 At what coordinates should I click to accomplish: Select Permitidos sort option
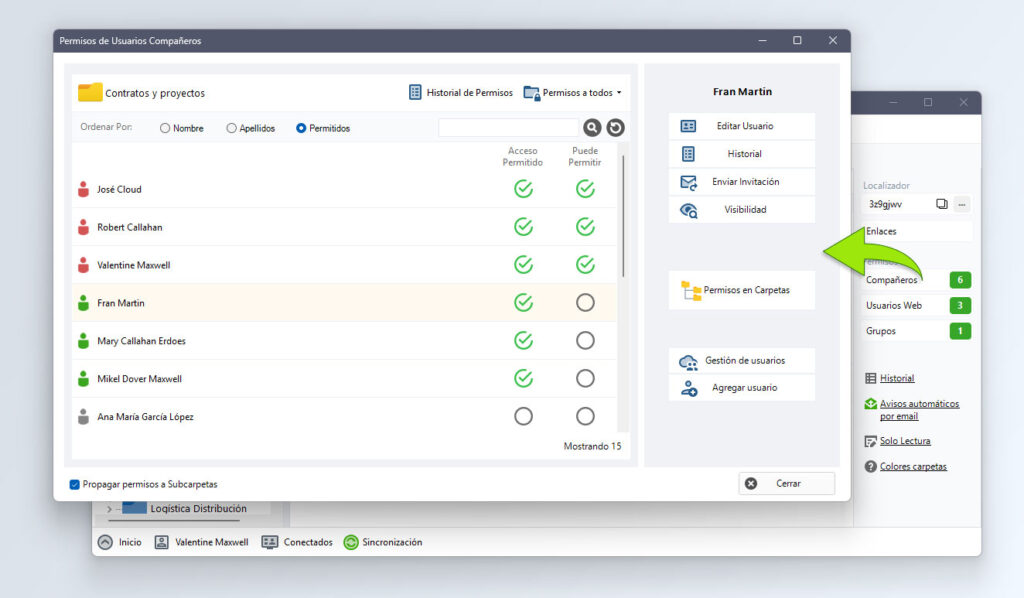click(323, 129)
